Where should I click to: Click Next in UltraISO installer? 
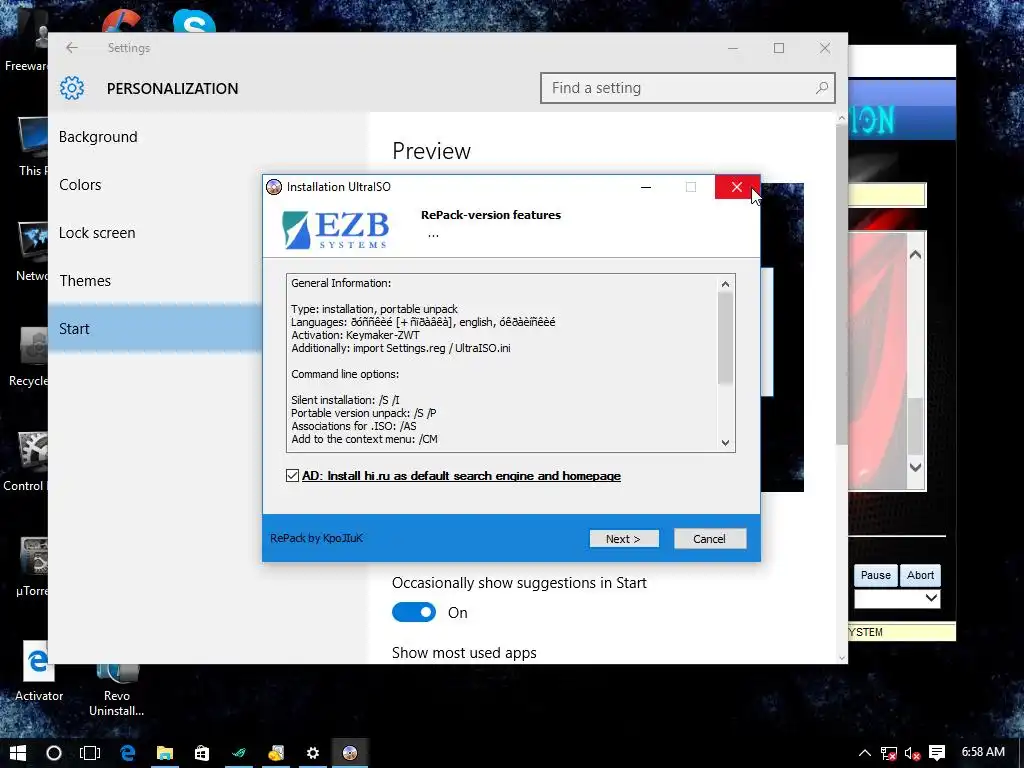coord(624,539)
